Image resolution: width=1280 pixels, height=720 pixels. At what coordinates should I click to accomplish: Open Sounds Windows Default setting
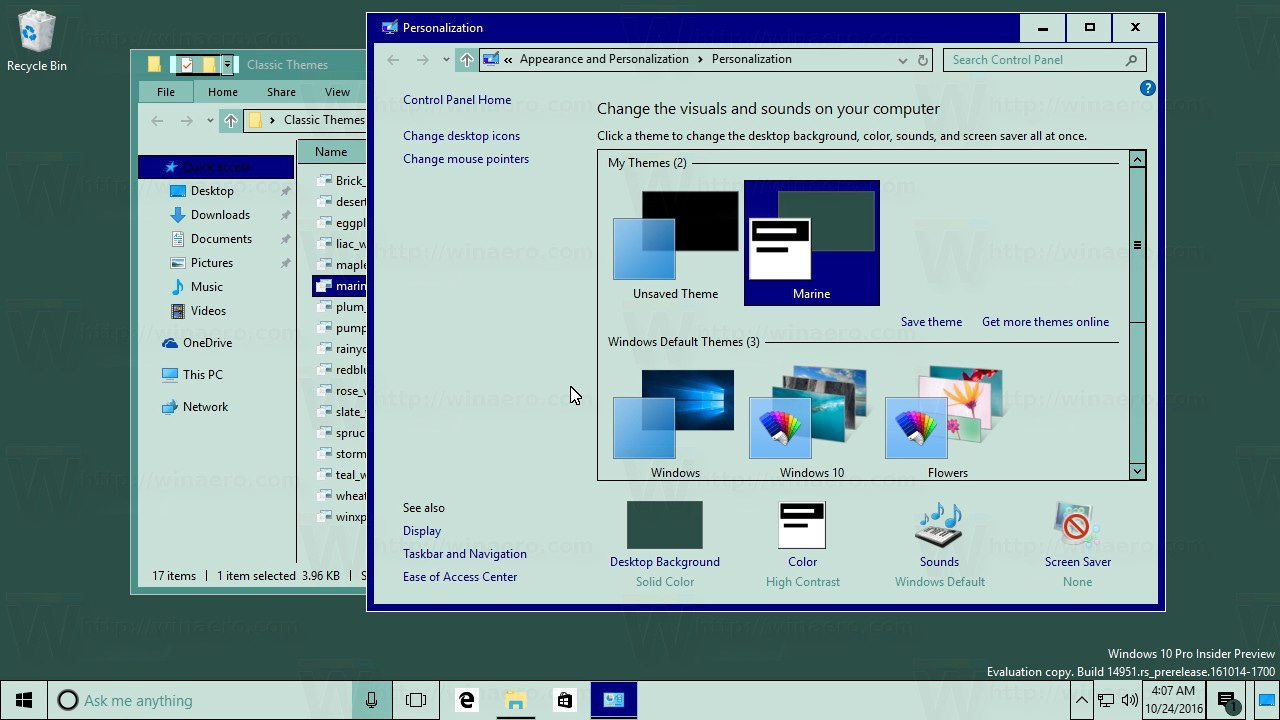point(939,545)
